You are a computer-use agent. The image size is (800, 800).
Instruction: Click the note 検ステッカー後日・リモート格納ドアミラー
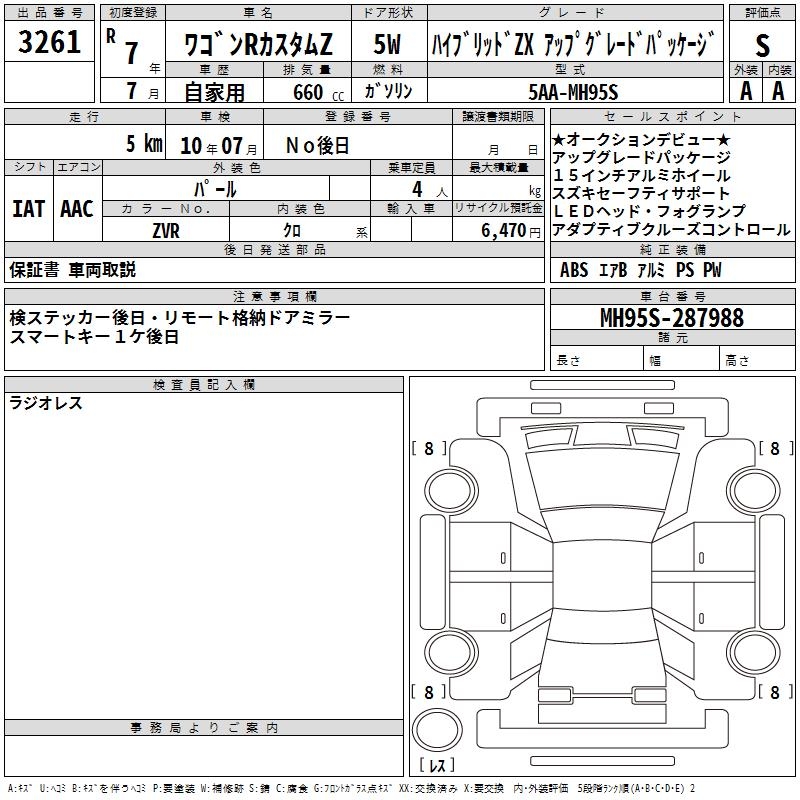(x=180, y=318)
